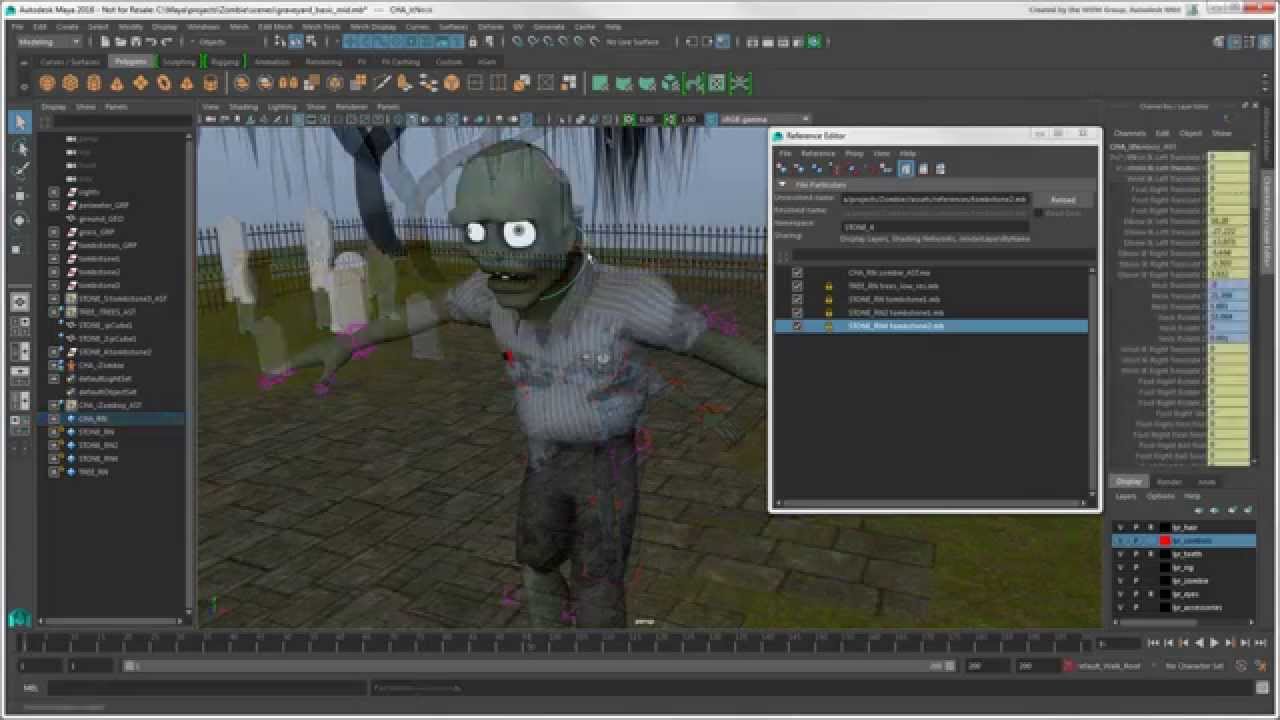1280x720 pixels.
Task: Expand the tombstones_GRP node in Outliner
Action: pos(54,245)
